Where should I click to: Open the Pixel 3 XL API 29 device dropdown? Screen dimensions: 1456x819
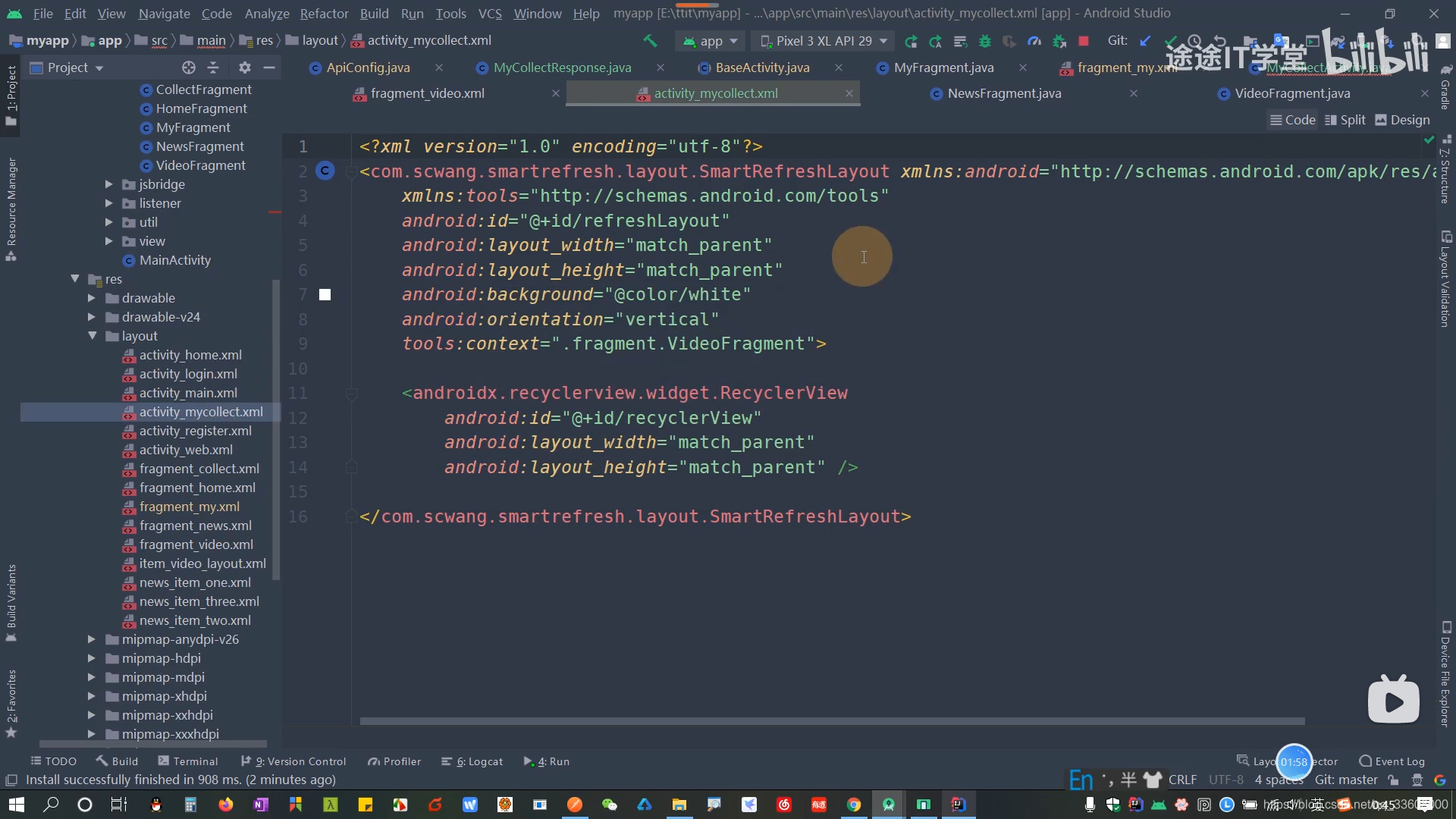824,41
